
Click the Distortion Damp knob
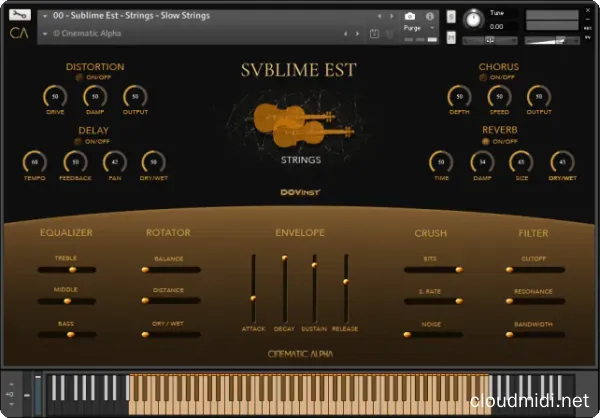95,96
